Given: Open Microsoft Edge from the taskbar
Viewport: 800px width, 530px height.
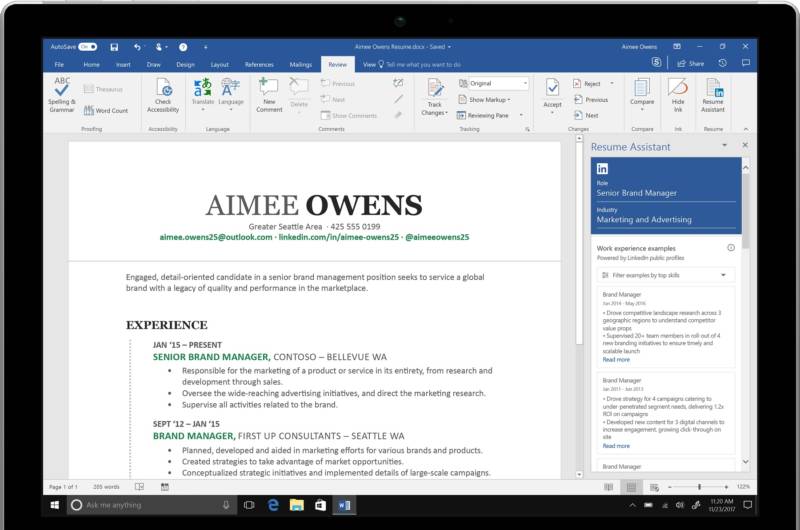Looking at the screenshot, I should tap(273, 505).
